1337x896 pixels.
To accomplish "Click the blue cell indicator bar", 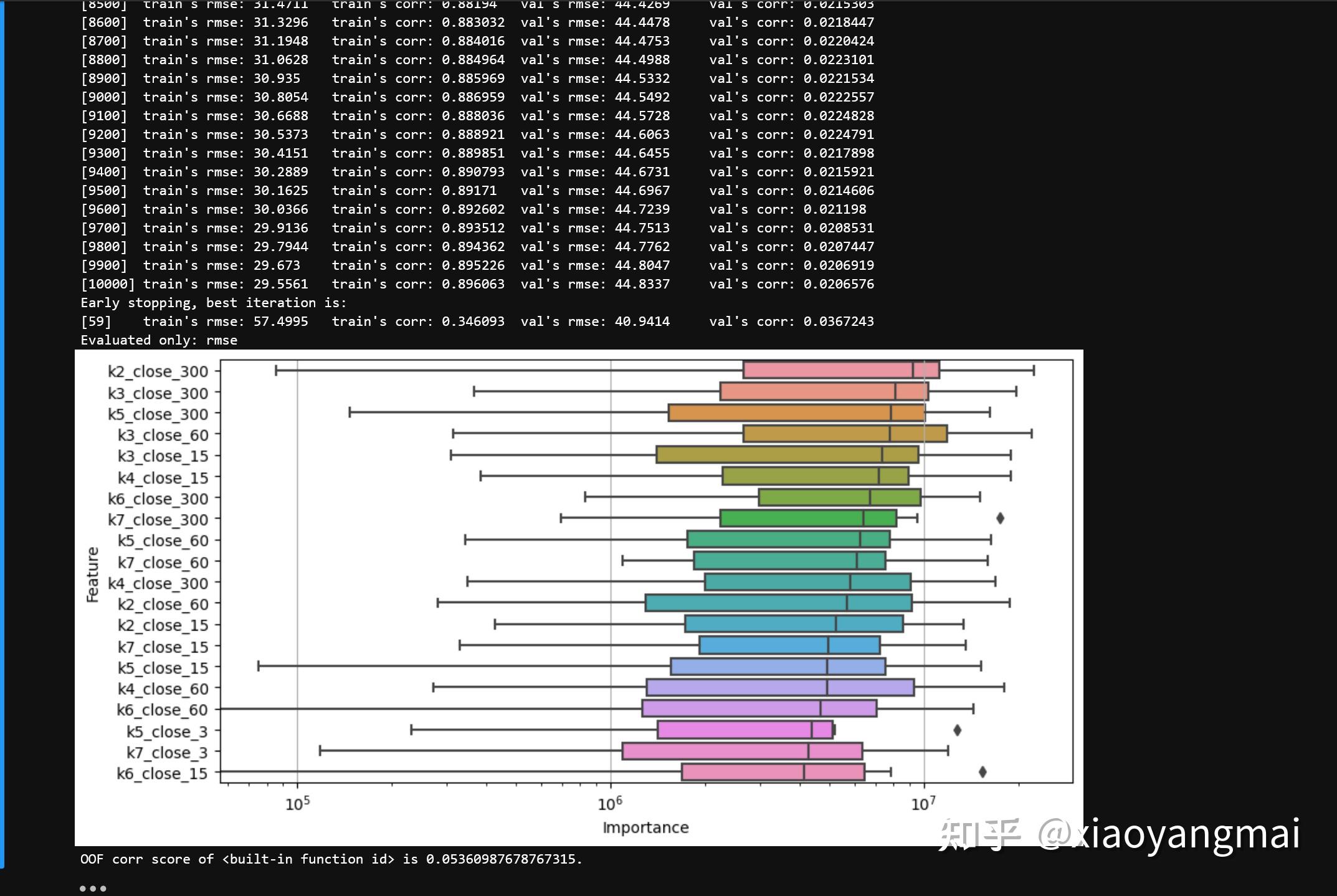I will point(2,436).
